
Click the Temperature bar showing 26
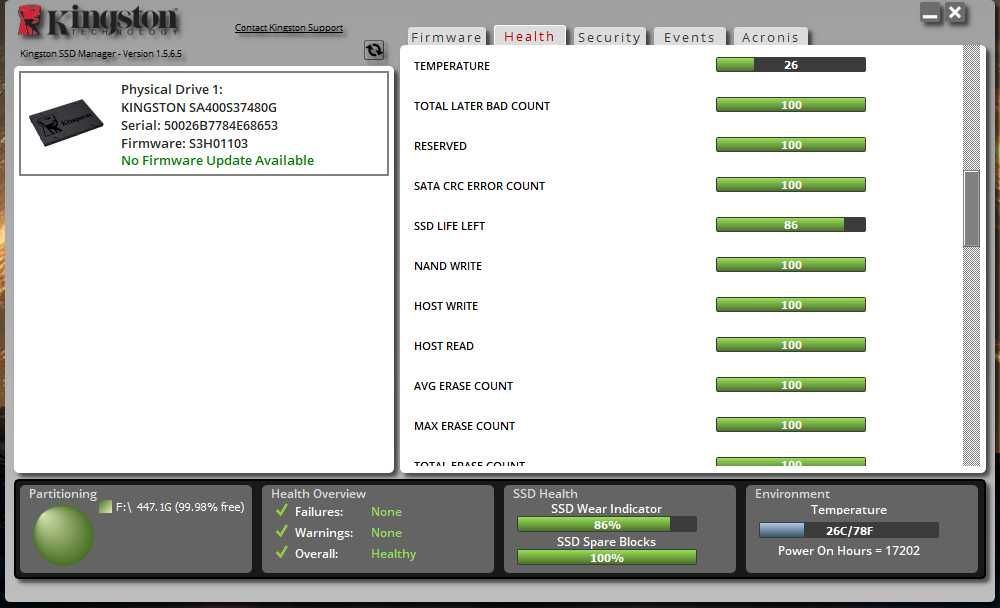(x=791, y=64)
